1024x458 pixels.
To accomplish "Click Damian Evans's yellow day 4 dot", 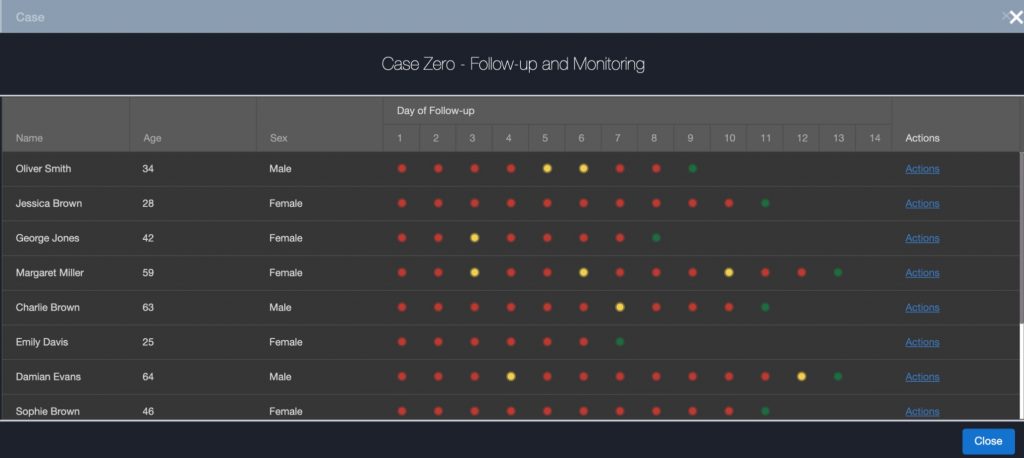I will [511, 377].
